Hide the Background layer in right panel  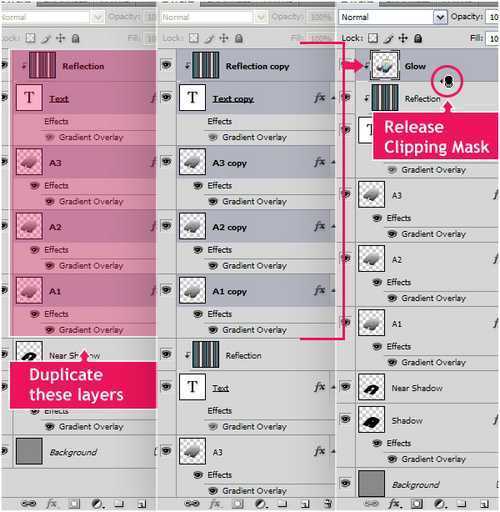click(x=346, y=483)
